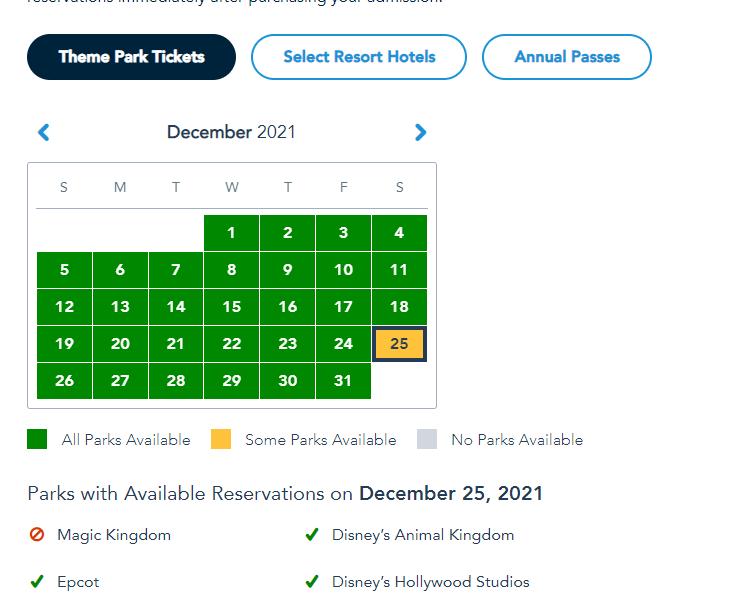Image resolution: width=736 pixels, height=609 pixels.
Task: Pick December 19 on the calendar
Action: point(64,344)
